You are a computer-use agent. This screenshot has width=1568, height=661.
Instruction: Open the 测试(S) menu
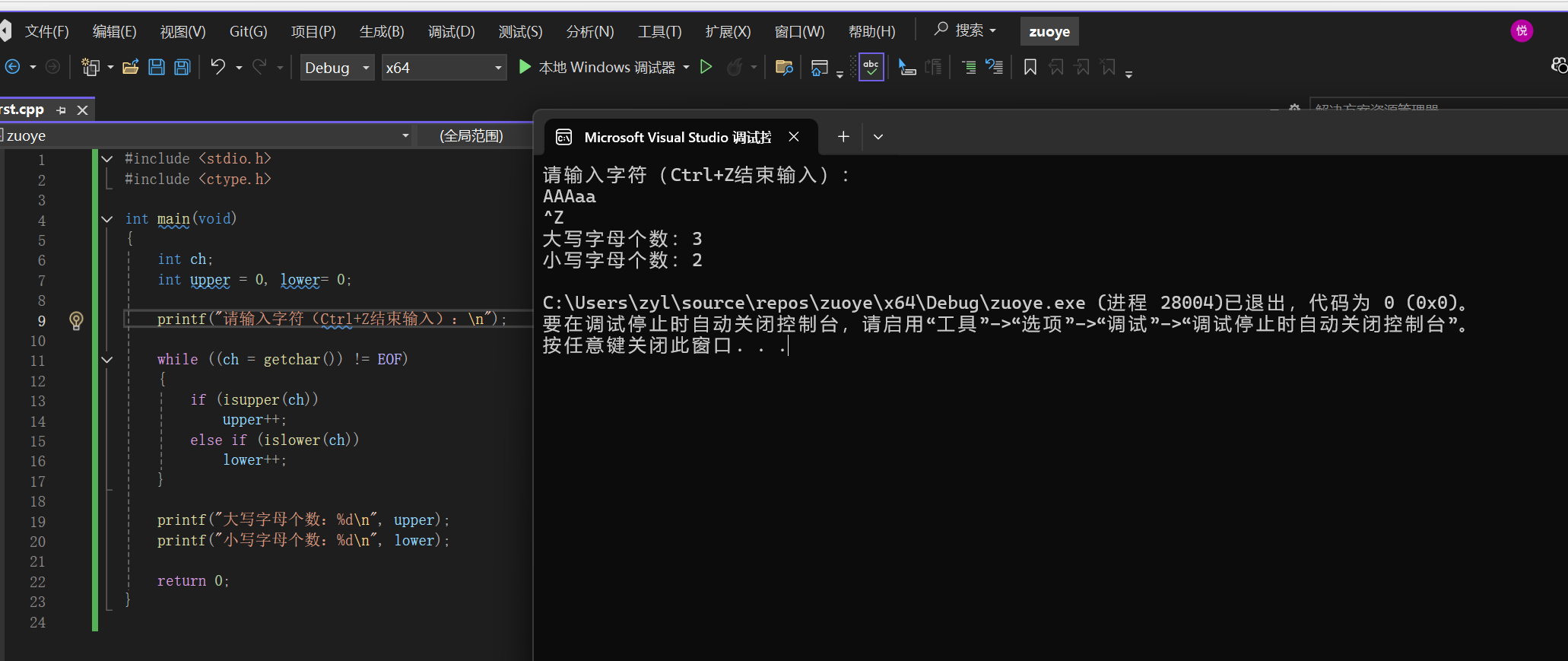point(520,31)
